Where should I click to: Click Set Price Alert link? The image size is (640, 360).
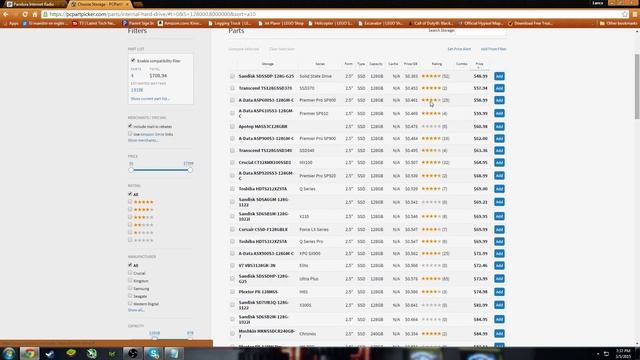[x=459, y=49]
